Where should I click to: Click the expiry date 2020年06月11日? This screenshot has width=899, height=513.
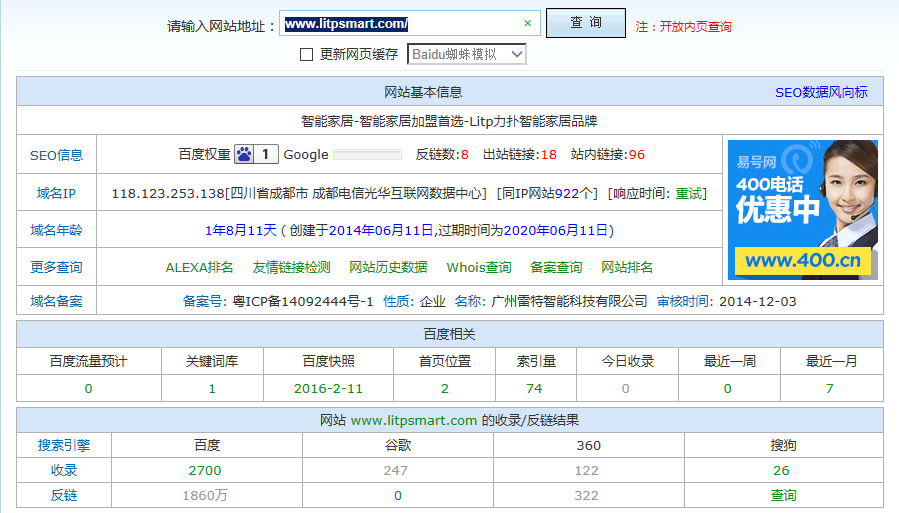556,230
